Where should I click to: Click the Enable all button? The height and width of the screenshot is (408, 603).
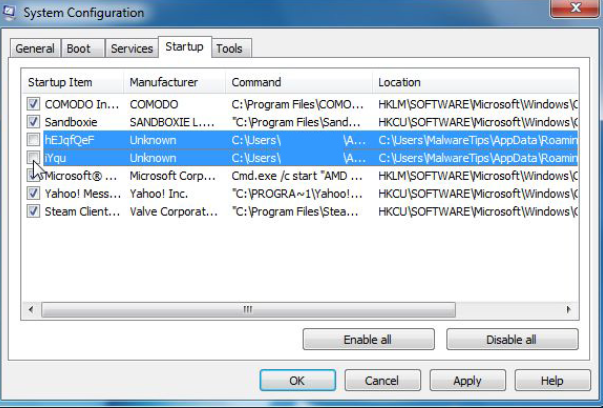click(368, 339)
